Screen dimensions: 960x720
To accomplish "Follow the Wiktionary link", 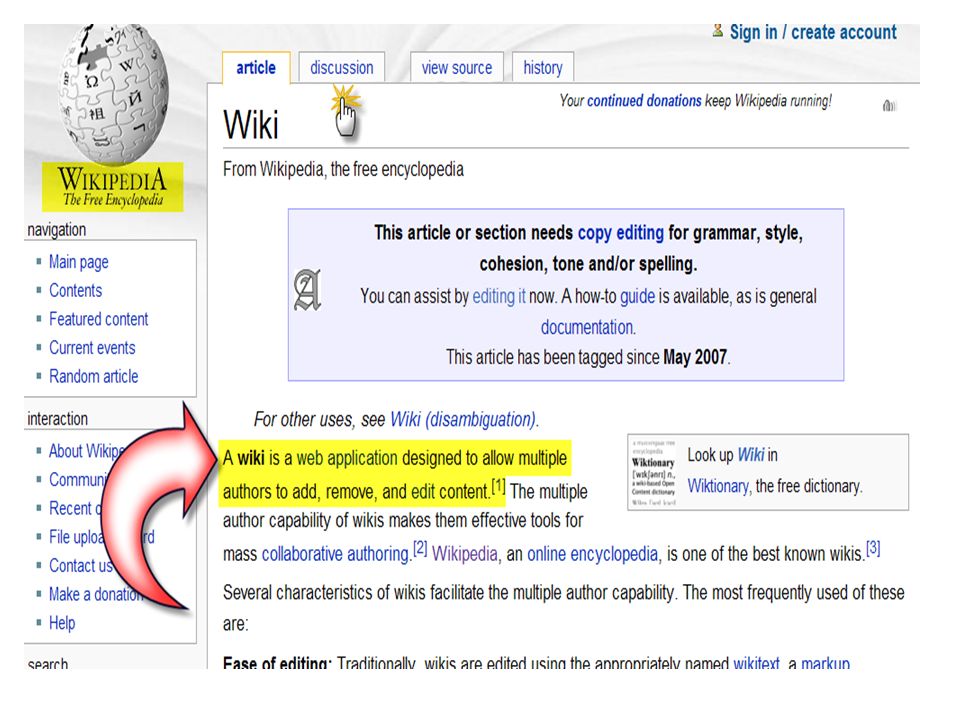I will (x=718, y=486).
